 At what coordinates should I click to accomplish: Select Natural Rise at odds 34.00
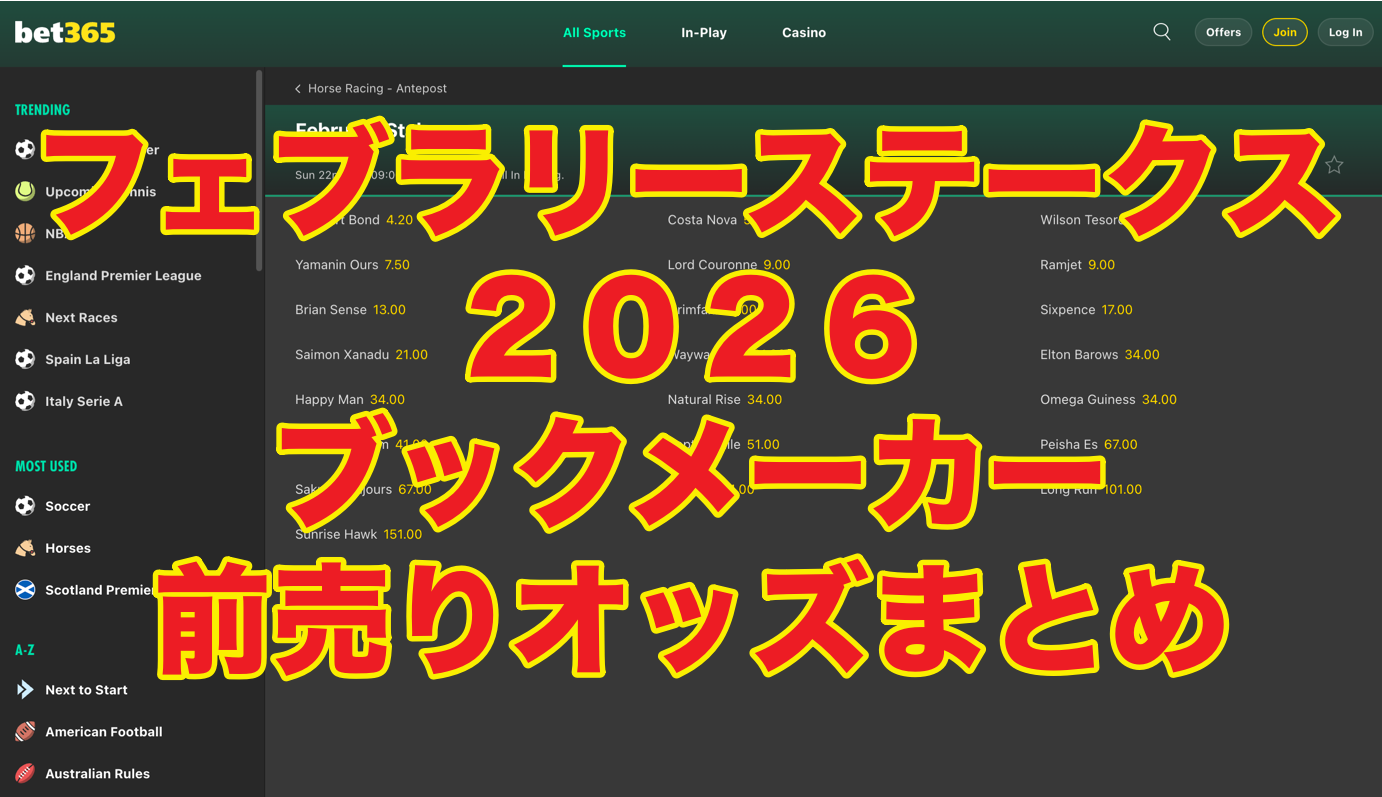[725, 400]
